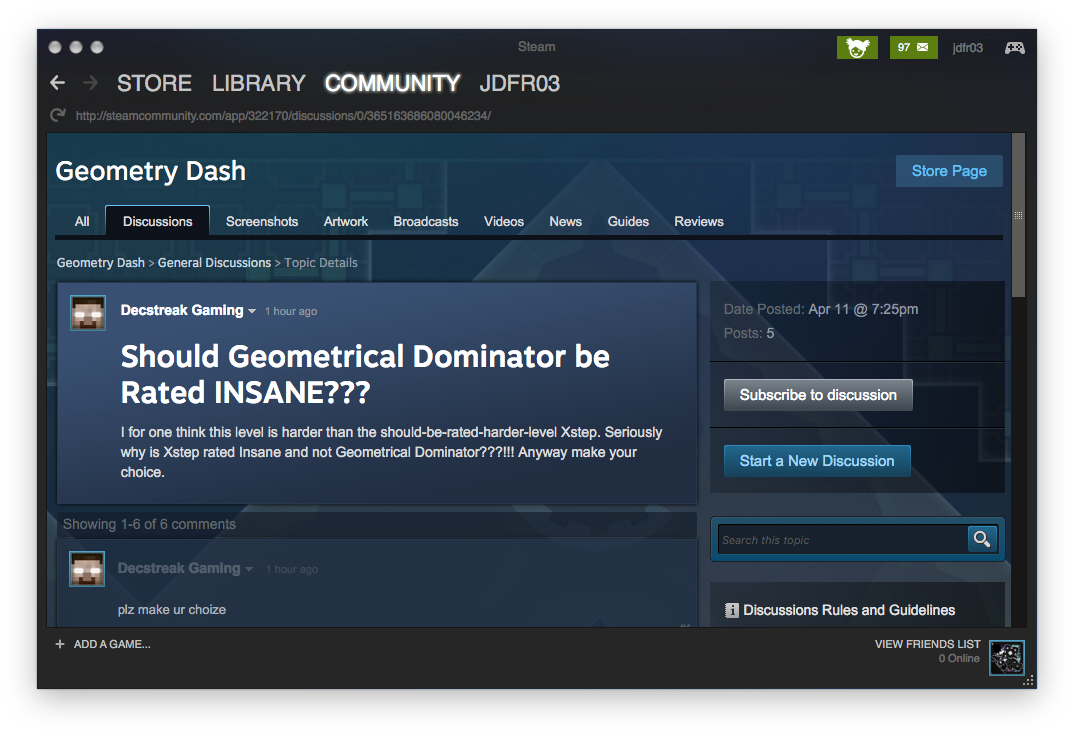This screenshot has width=1073, height=733.
Task: Click the vertical page scrollbar
Action: [1018, 215]
